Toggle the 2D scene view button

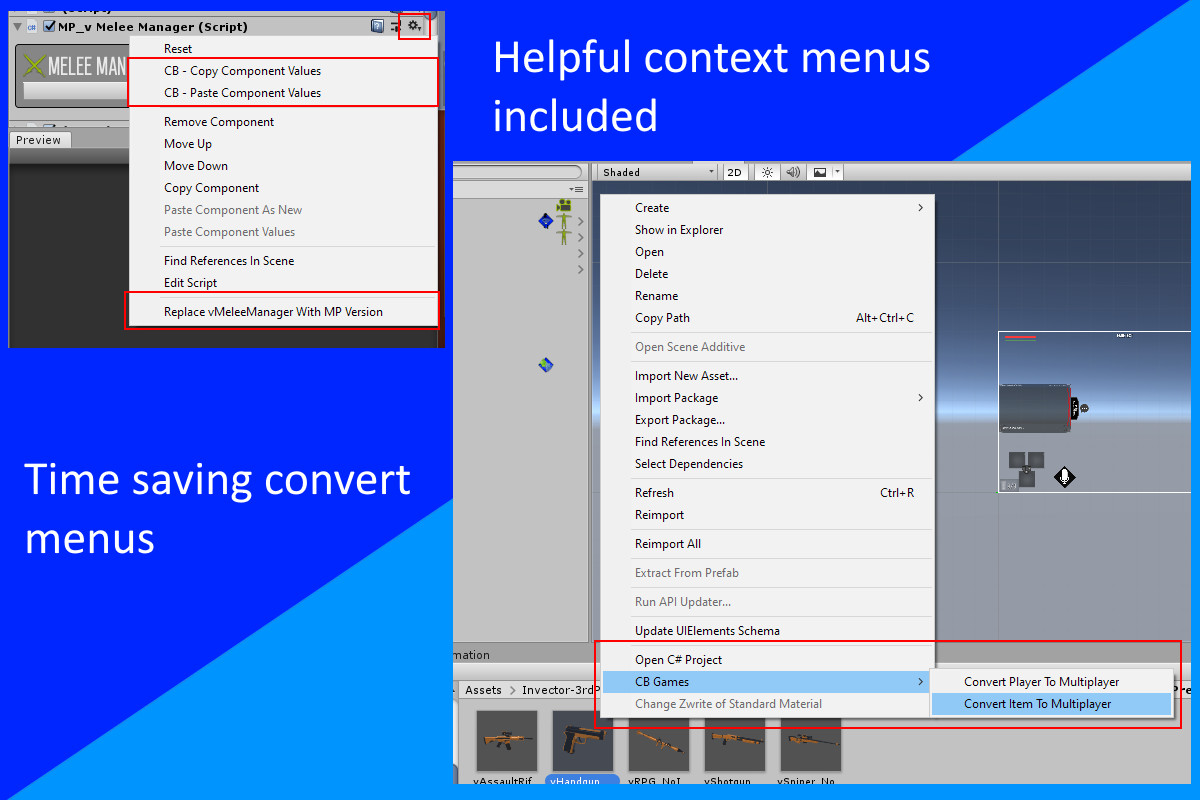(735, 172)
